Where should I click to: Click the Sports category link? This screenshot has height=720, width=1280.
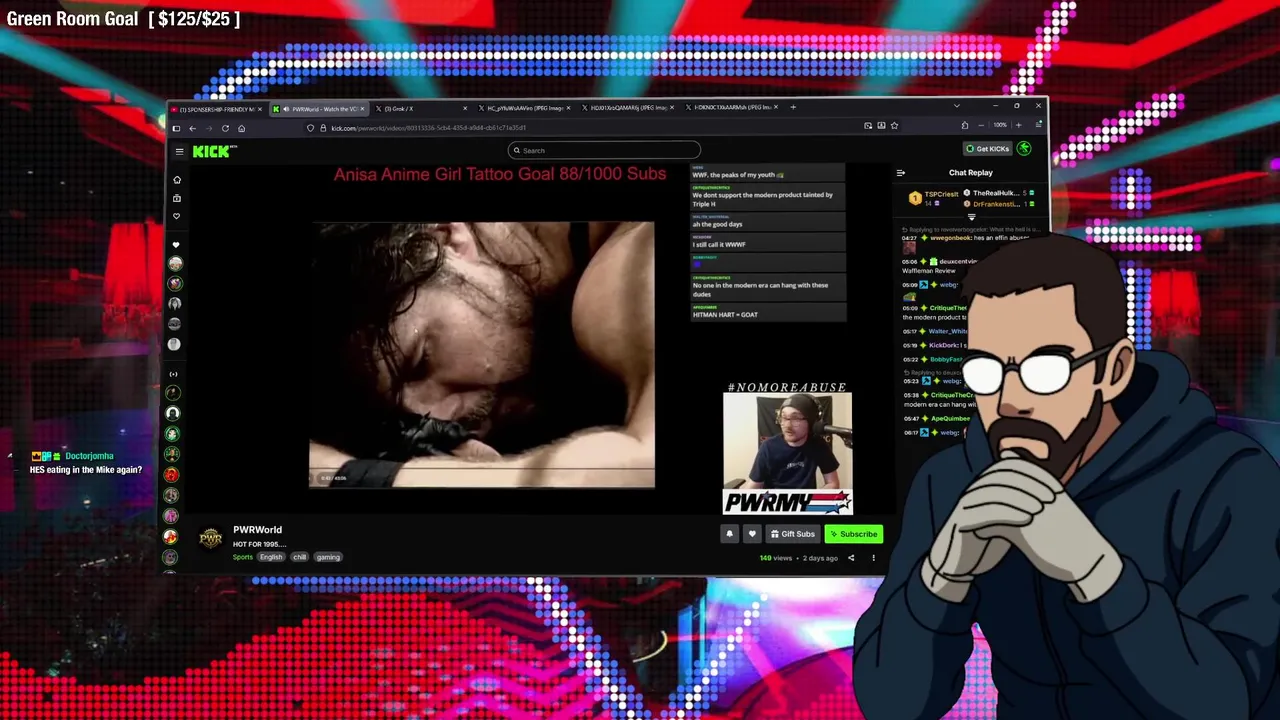click(243, 557)
